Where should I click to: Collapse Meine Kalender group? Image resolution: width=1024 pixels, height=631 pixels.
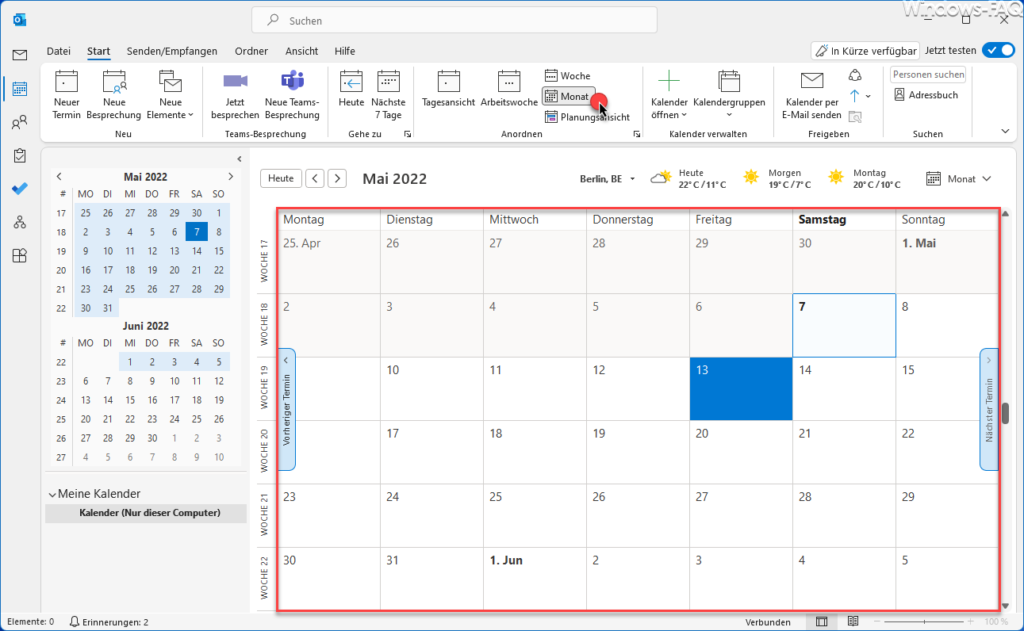pos(52,494)
